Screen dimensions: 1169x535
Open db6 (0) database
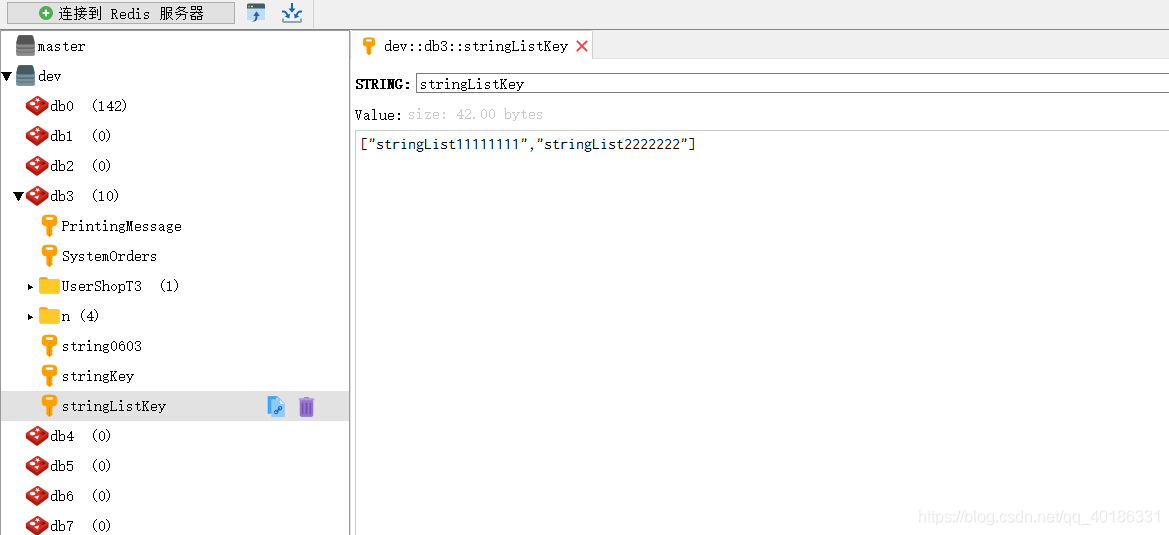pos(81,496)
